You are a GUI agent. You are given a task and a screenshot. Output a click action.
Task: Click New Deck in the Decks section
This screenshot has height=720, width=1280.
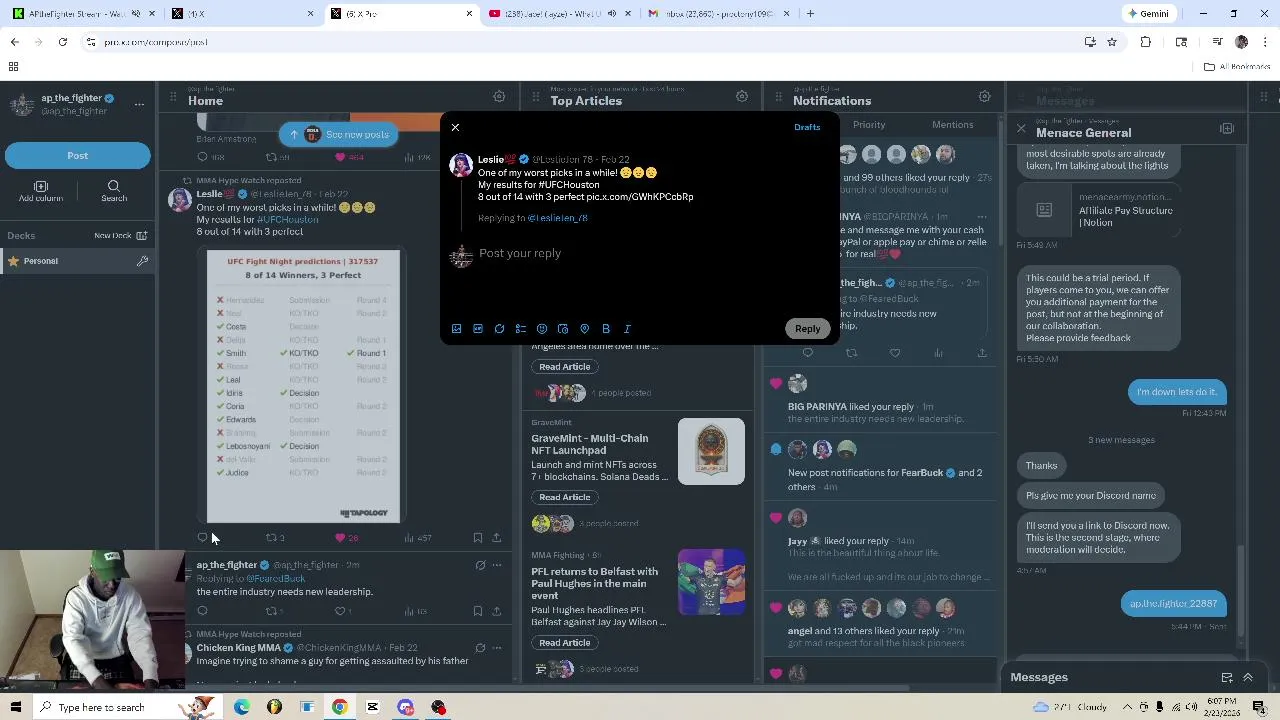[120, 236]
